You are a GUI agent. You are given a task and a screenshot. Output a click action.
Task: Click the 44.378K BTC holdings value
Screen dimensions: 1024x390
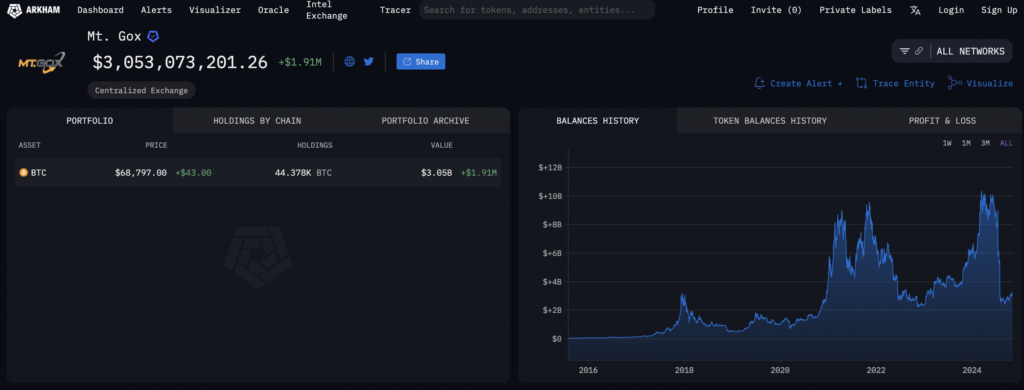point(304,172)
